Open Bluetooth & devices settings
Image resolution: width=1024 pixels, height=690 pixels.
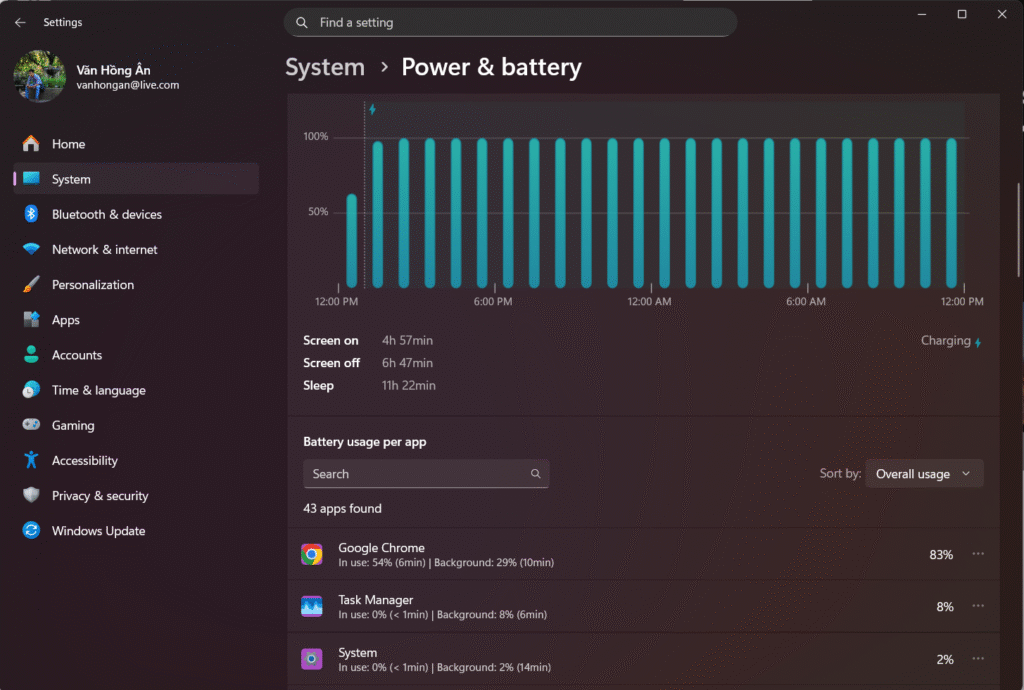(106, 214)
